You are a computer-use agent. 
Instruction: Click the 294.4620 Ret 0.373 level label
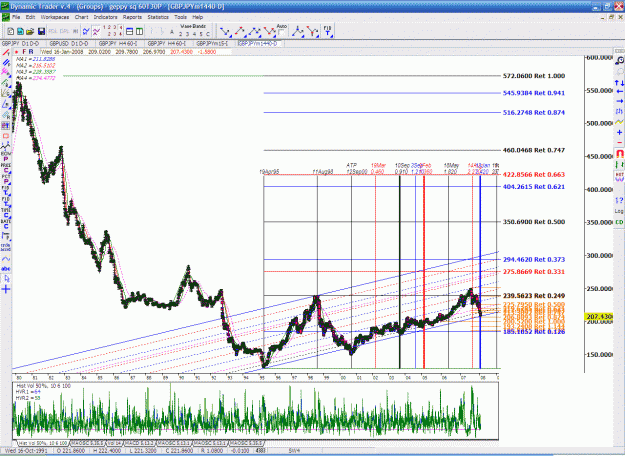[534, 259]
